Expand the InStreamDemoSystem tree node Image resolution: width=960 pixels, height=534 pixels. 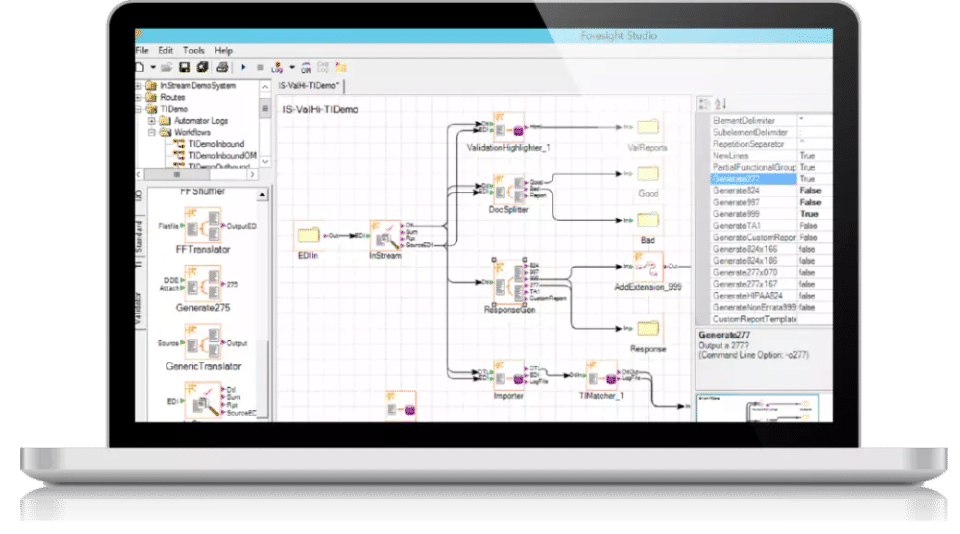139,86
